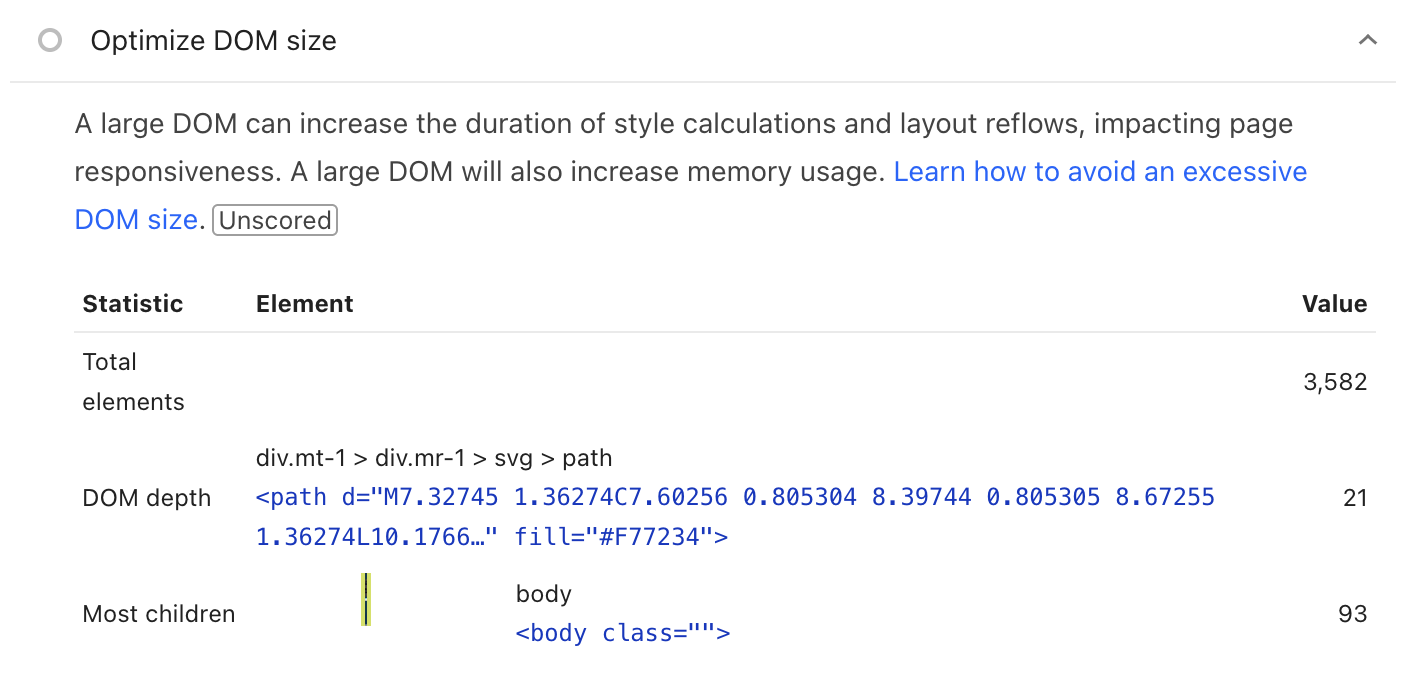
Task: Click the gray status circle icon
Action: 50,40
